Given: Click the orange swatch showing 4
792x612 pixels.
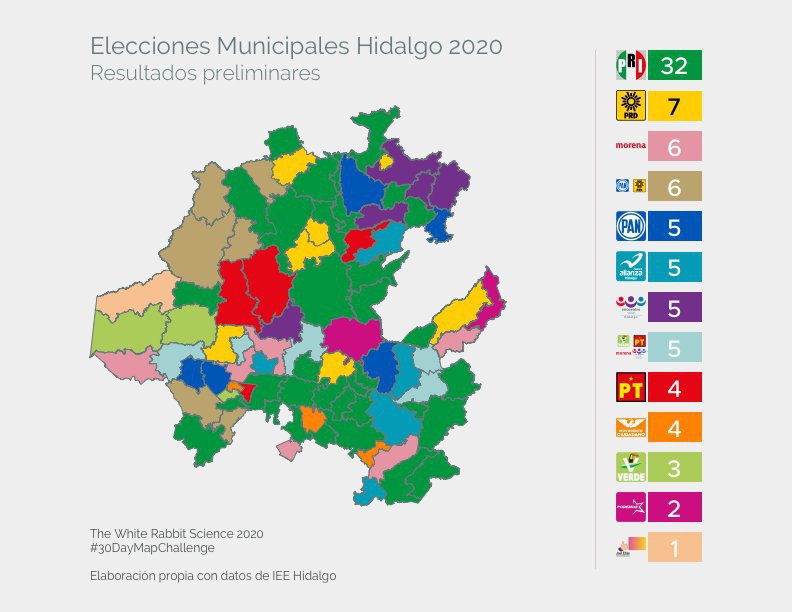Looking at the screenshot, I should pos(674,427).
